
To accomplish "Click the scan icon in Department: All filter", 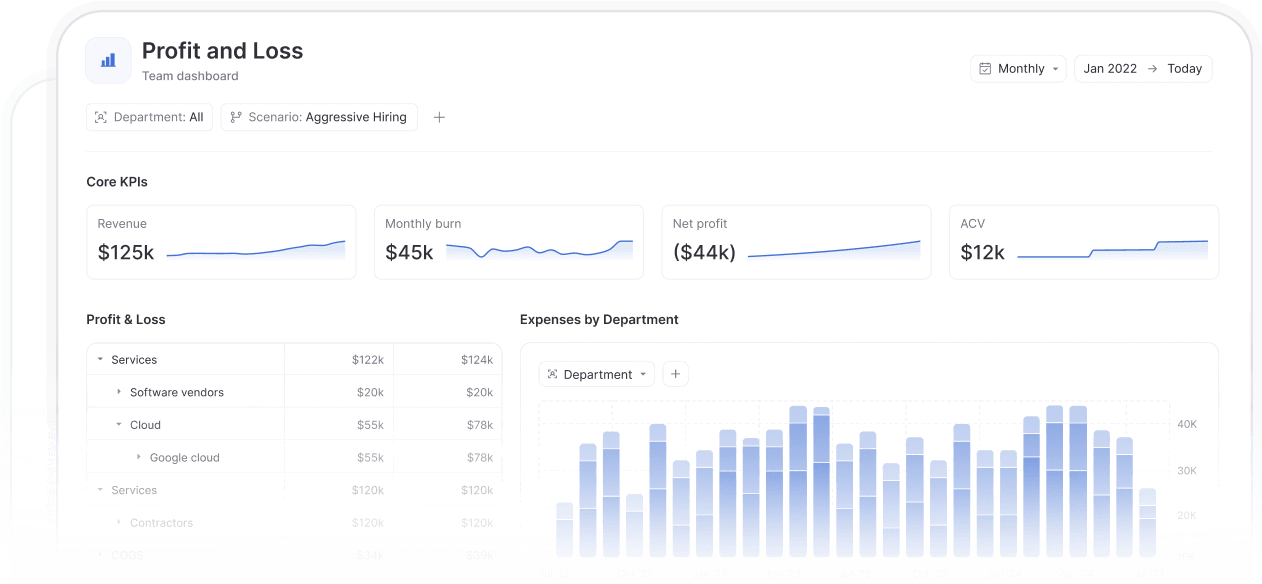I will tap(100, 117).
